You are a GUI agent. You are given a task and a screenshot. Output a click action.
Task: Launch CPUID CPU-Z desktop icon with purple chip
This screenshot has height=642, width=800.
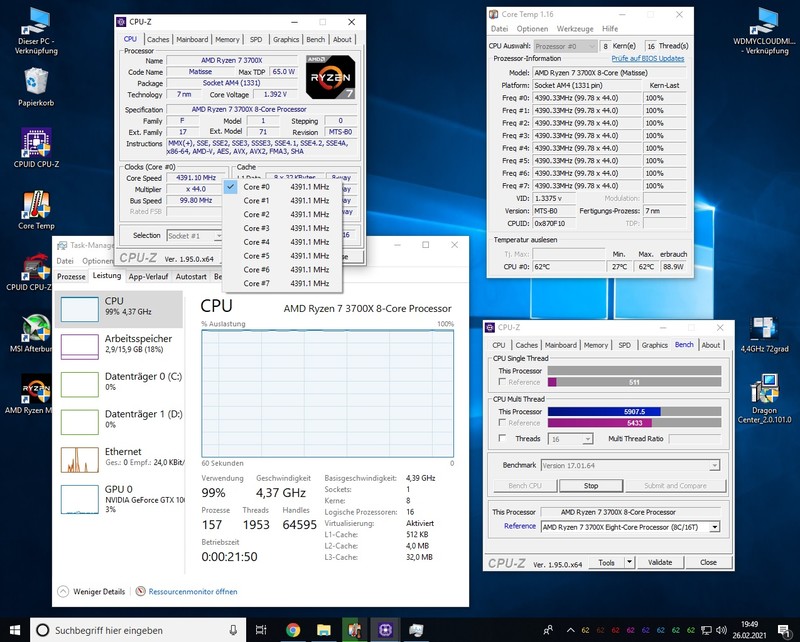(x=36, y=148)
